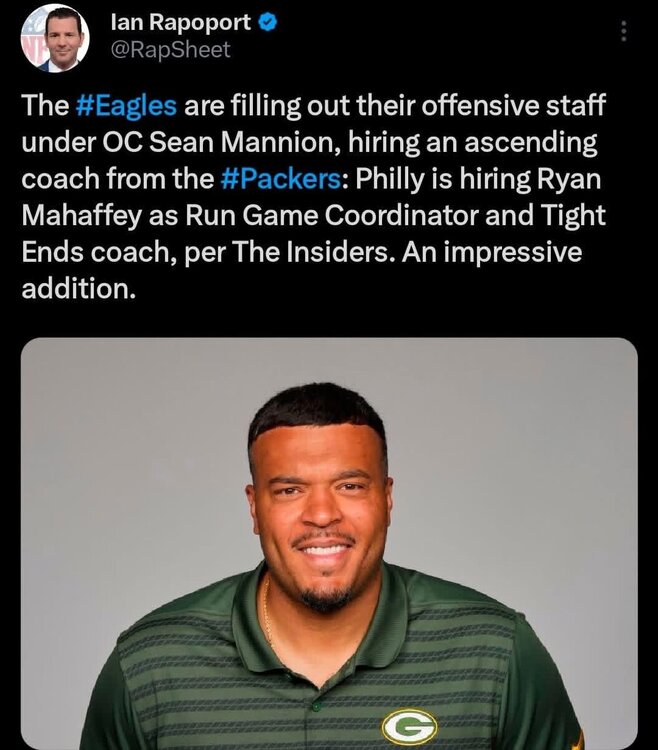Open the three-dot more options menu
658x750 pixels.
624,32
